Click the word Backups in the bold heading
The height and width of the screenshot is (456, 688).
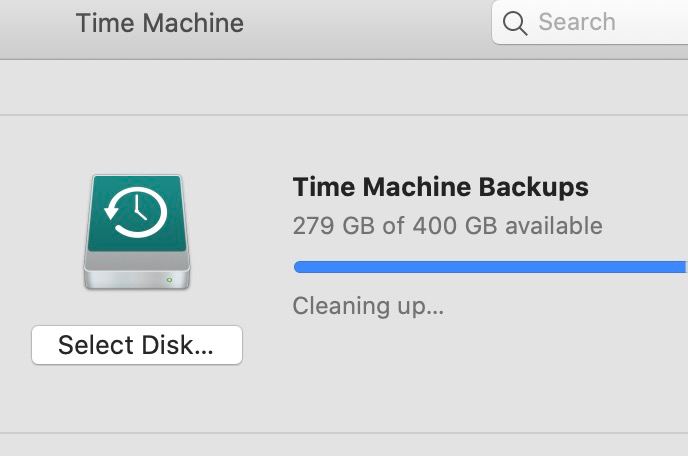click(x=534, y=187)
